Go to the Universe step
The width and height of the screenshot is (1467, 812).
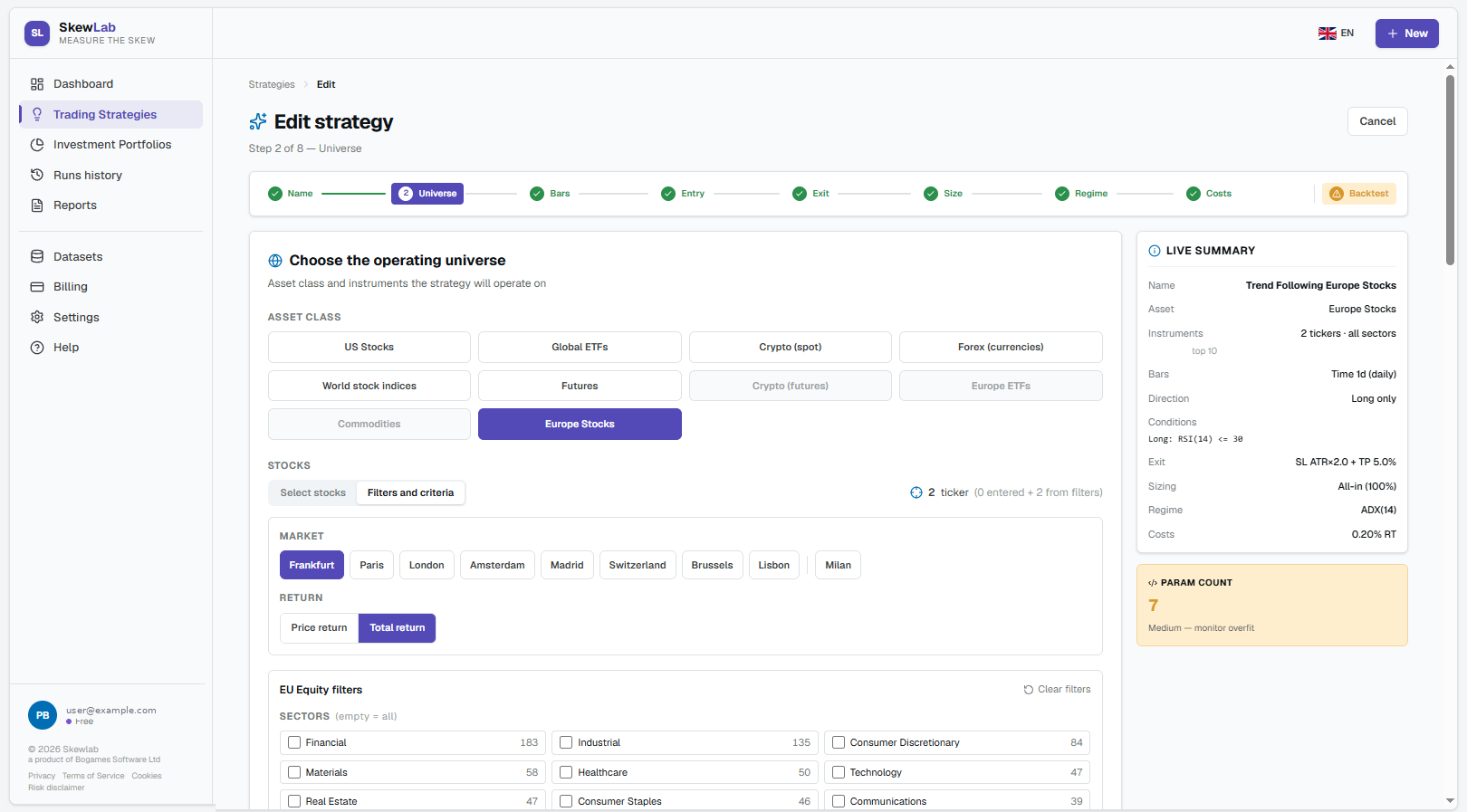[x=427, y=194]
